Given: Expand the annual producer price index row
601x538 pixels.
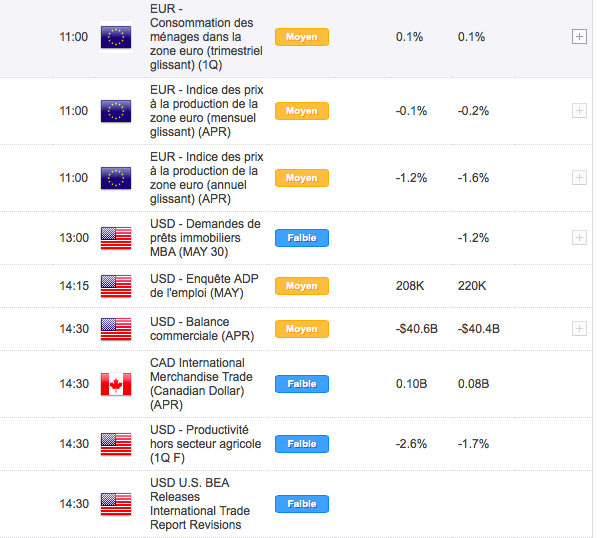Looking at the screenshot, I should click(578, 177).
